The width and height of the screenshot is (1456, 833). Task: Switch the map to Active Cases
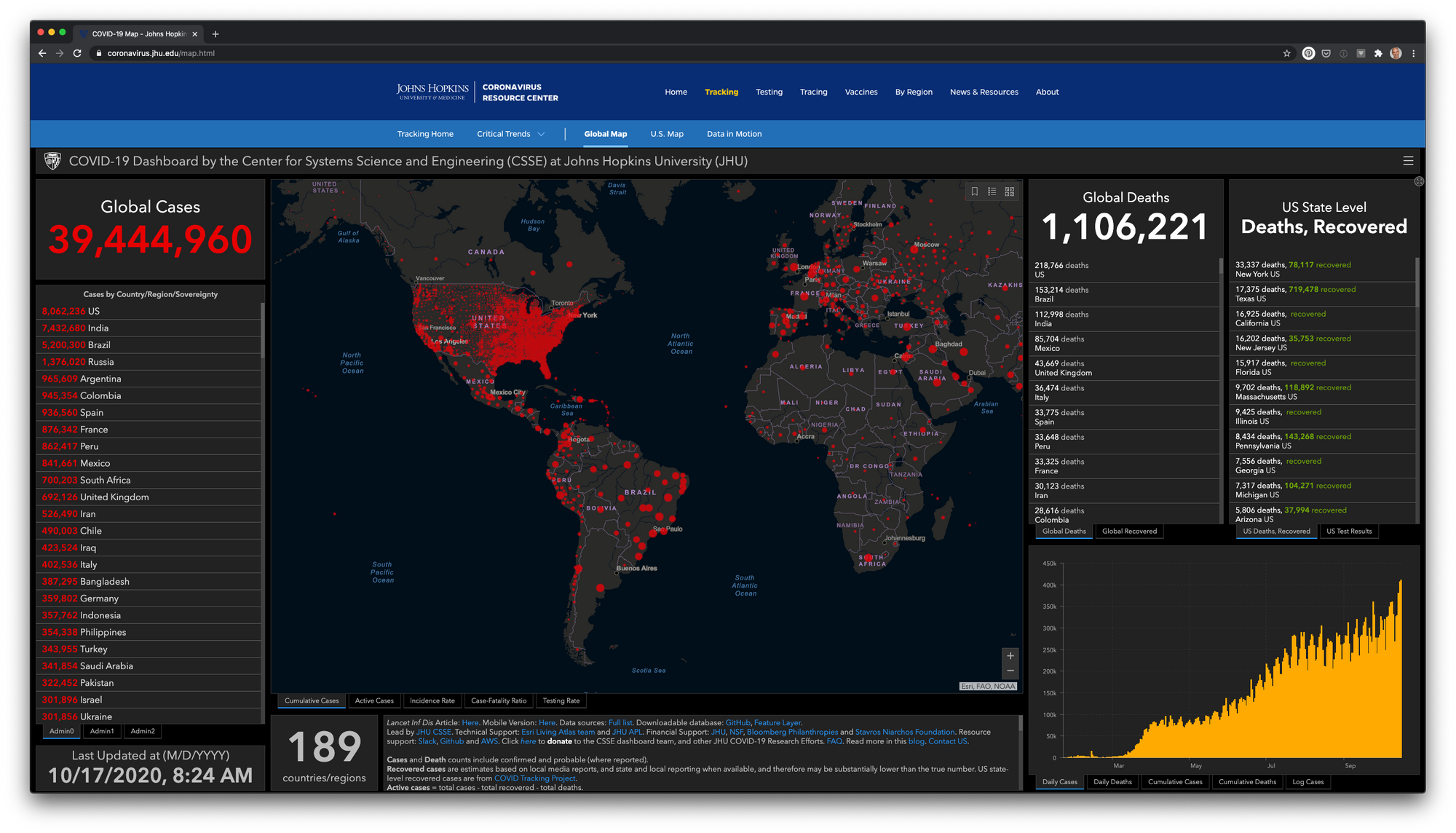click(374, 700)
